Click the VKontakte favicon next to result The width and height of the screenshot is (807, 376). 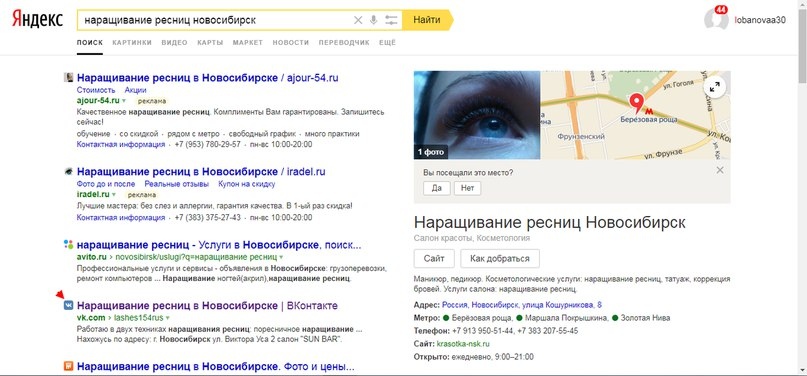click(68, 306)
